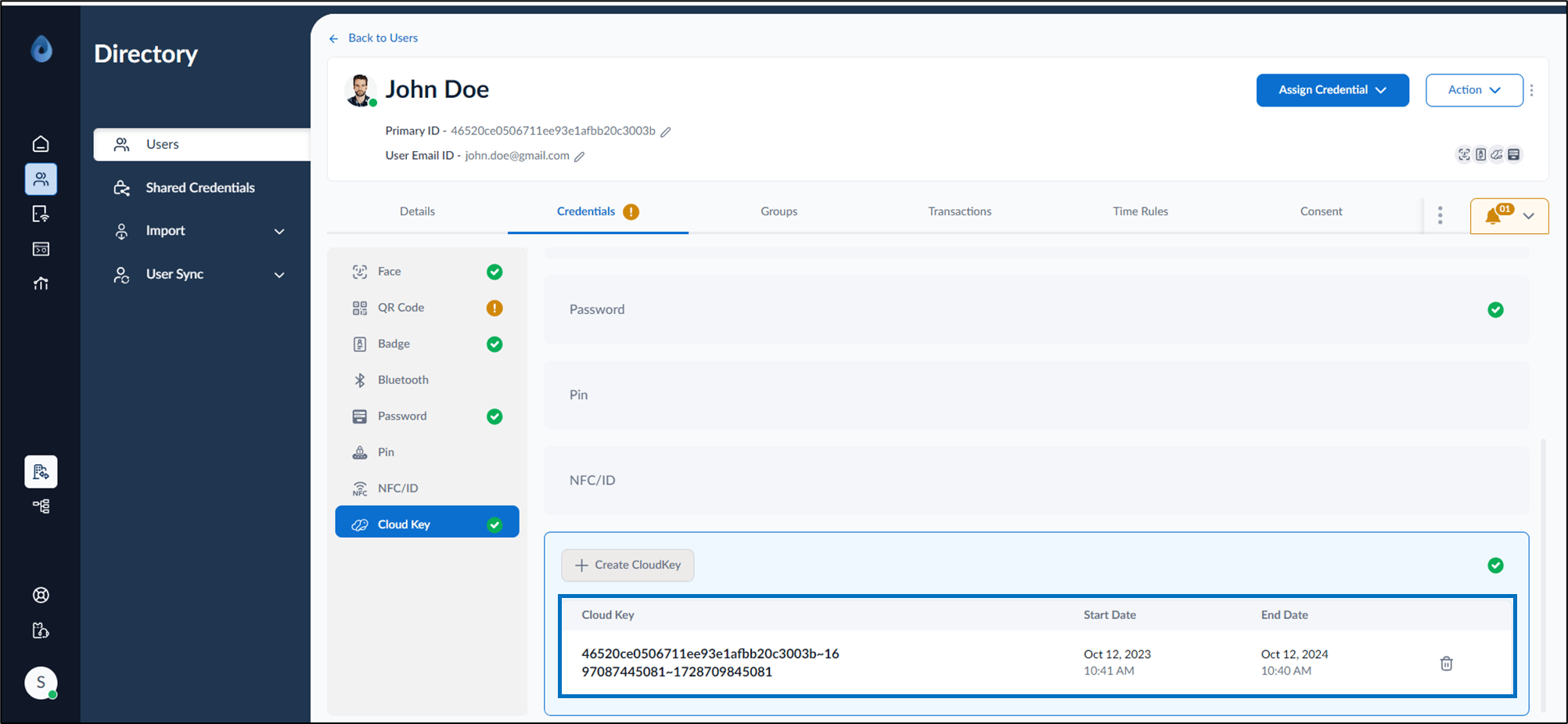Click the orange warning next to QR Code
The image size is (1568, 724).
click(x=494, y=308)
